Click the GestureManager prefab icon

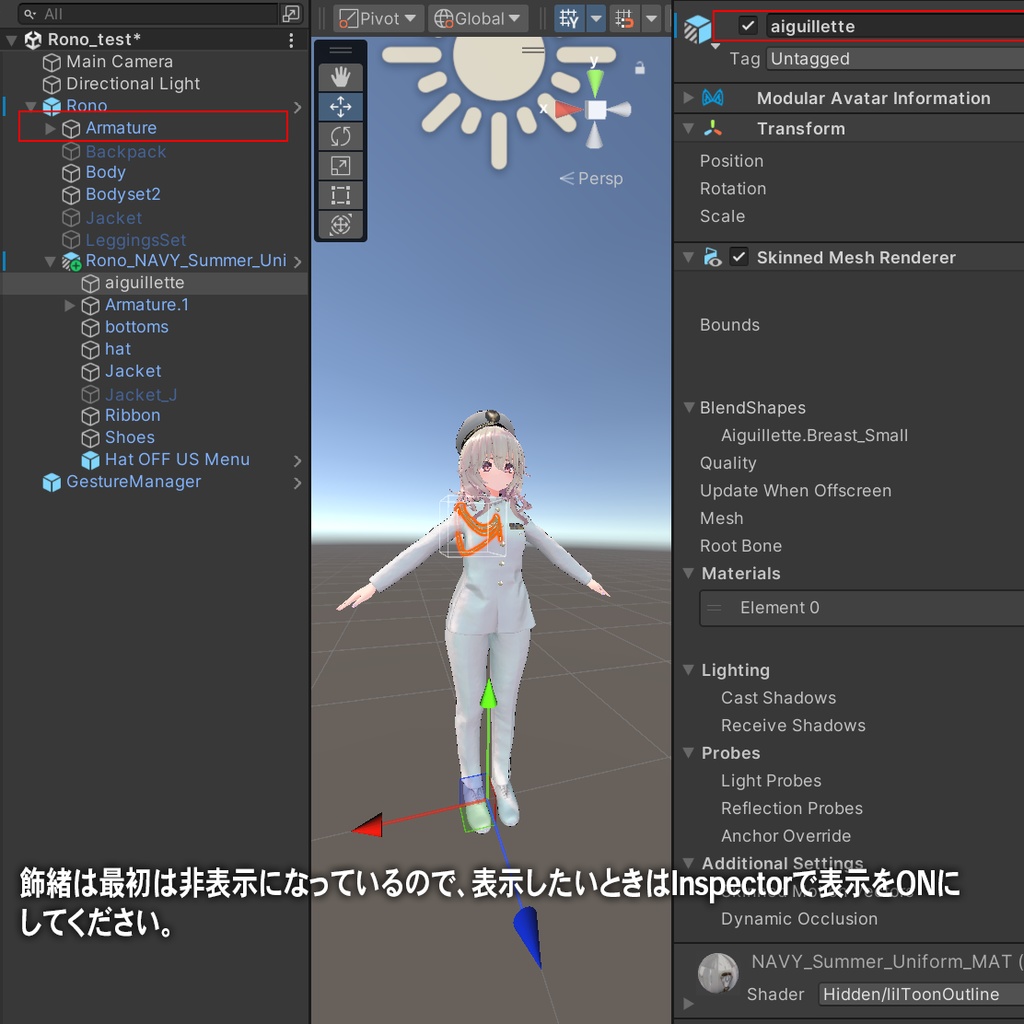52,482
